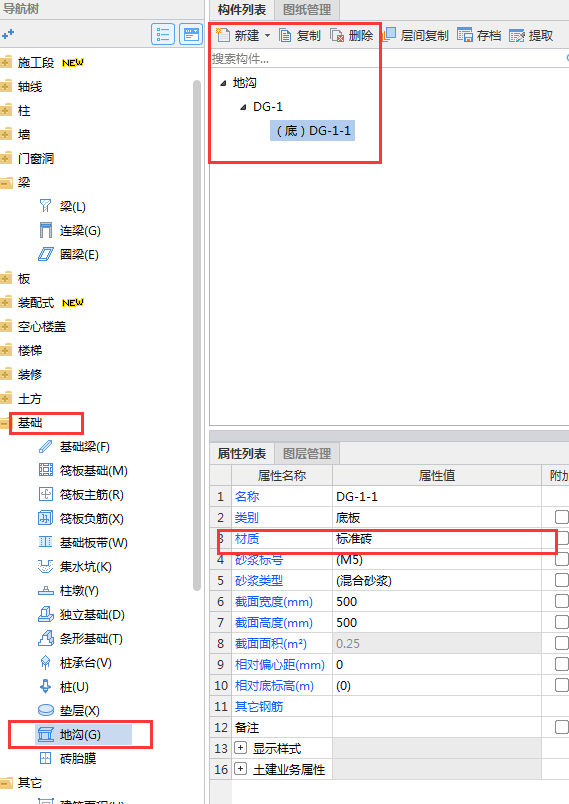569x804 pixels.
Task: Select the 连梁(G) coupling beam icon
Action: (x=46, y=230)
